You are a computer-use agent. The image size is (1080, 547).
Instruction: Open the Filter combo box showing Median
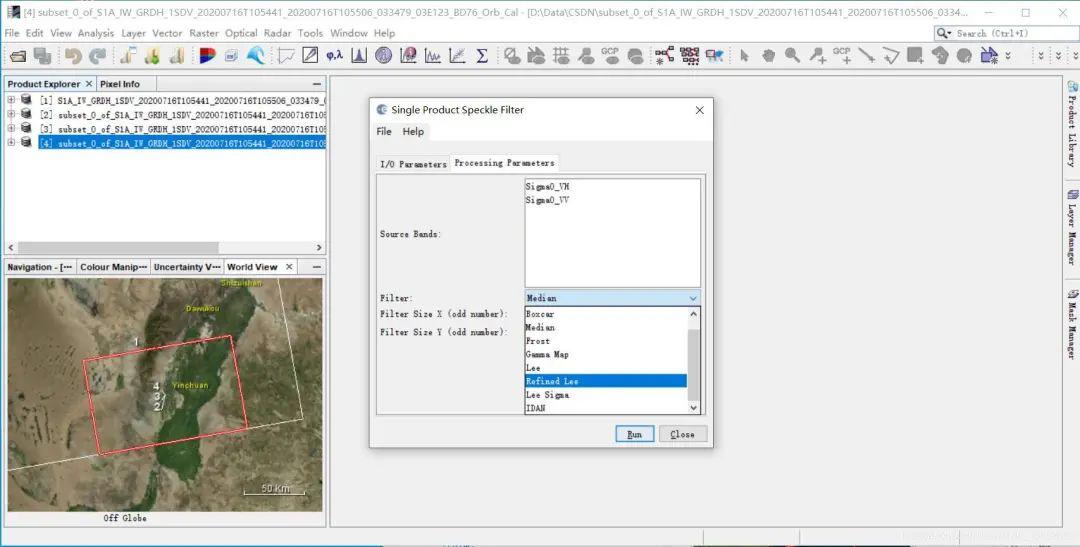612,298
